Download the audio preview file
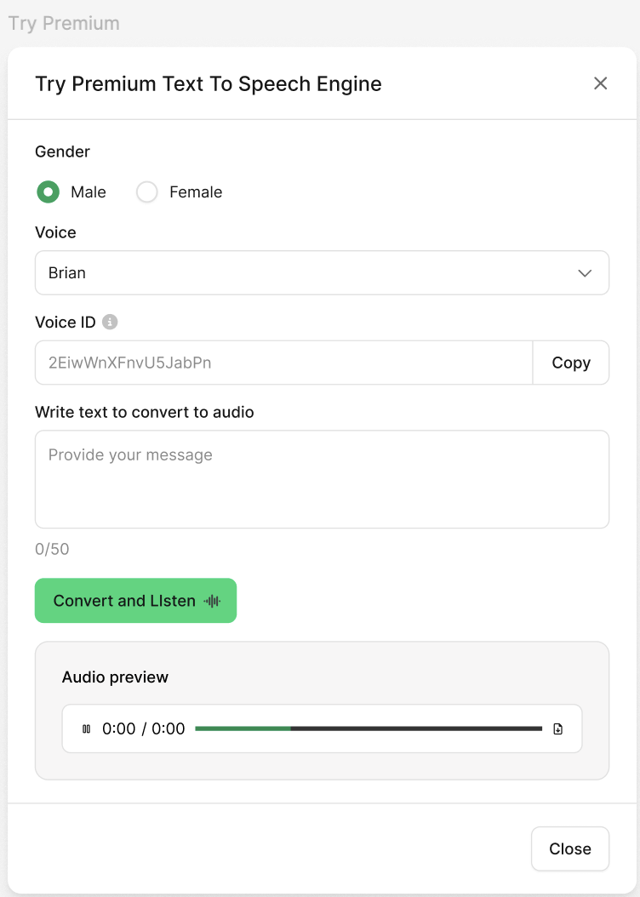Screen dimensions: 640x897 (x=558, y=729)
